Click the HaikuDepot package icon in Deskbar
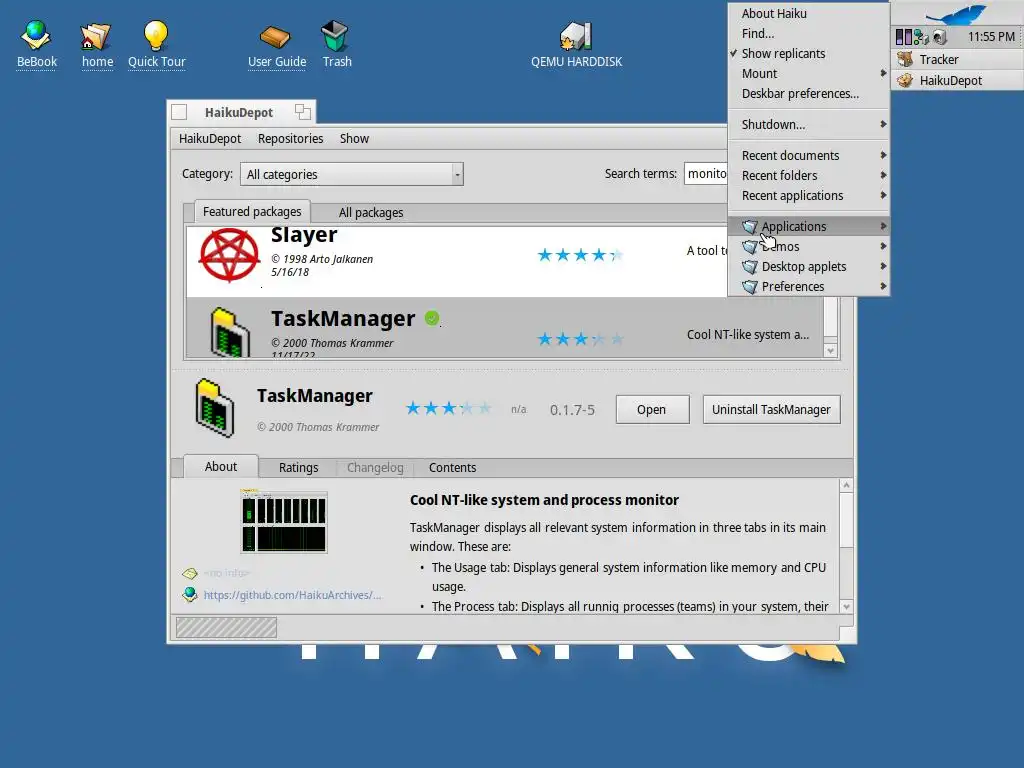This screenshot has width=1024, height=768. point(905,80)
